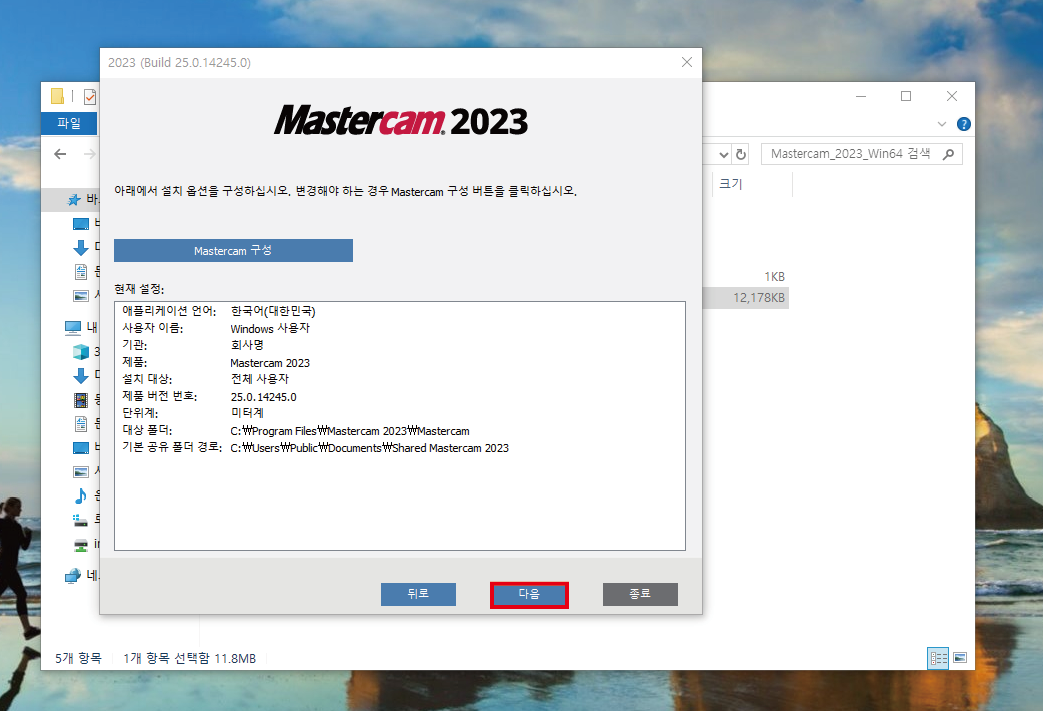Viewport: 1043px width, 711px height.
Task: Open the Mastercam 구성 configuration button
Action: (233, 251)
